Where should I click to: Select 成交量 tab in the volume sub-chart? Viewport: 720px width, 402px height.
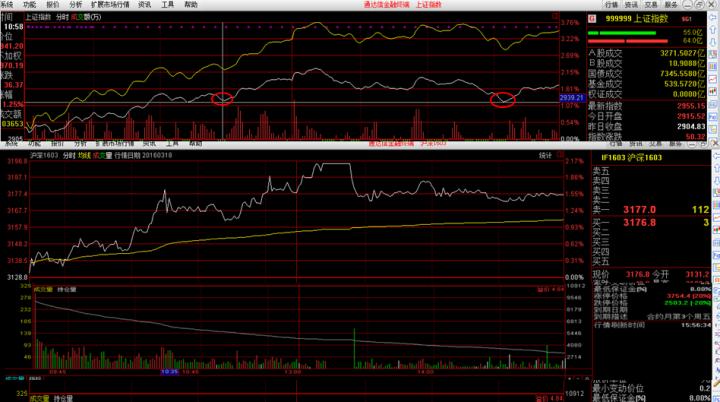(x=44, y=289)
